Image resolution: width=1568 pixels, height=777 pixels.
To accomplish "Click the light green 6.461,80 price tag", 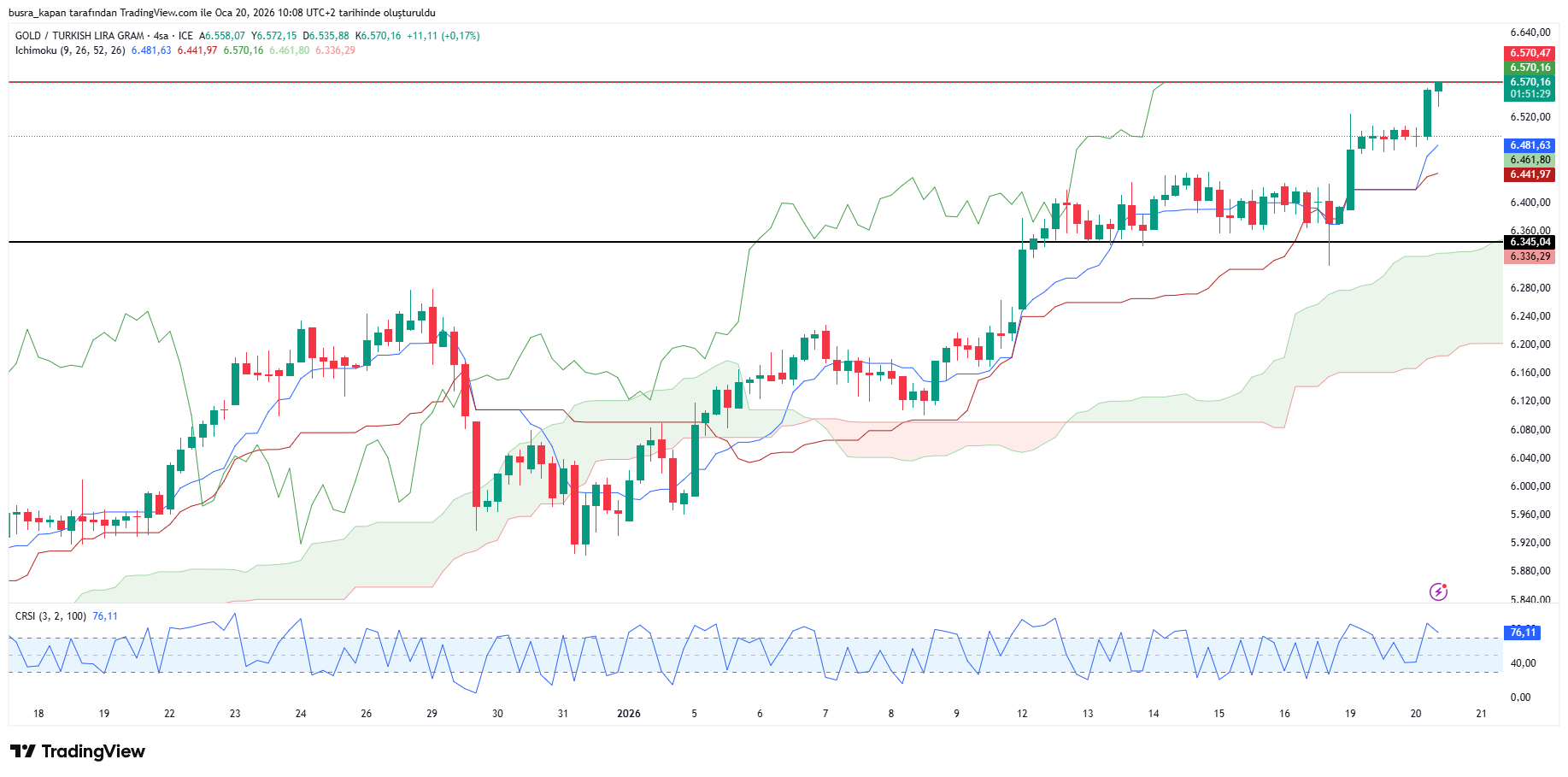I will [1529, 160].
